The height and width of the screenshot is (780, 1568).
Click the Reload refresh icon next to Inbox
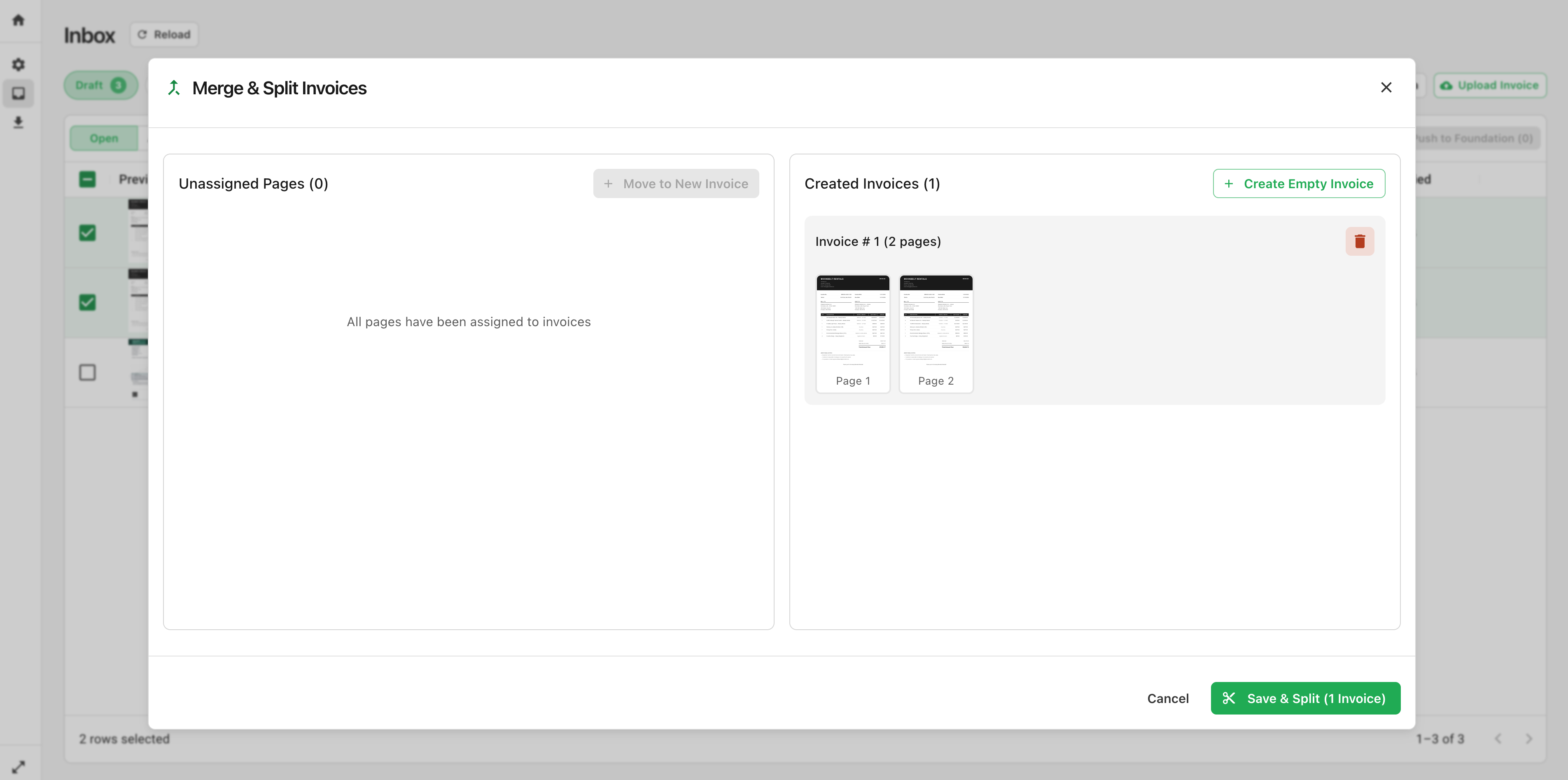143,34
